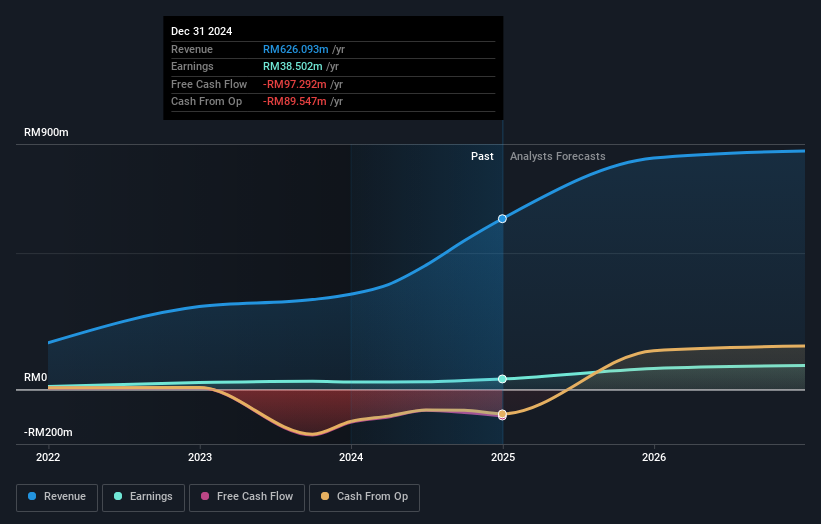Click the -RM200m y-axis label
Viewport: 821px width, 524px height.
coord(48,432)
